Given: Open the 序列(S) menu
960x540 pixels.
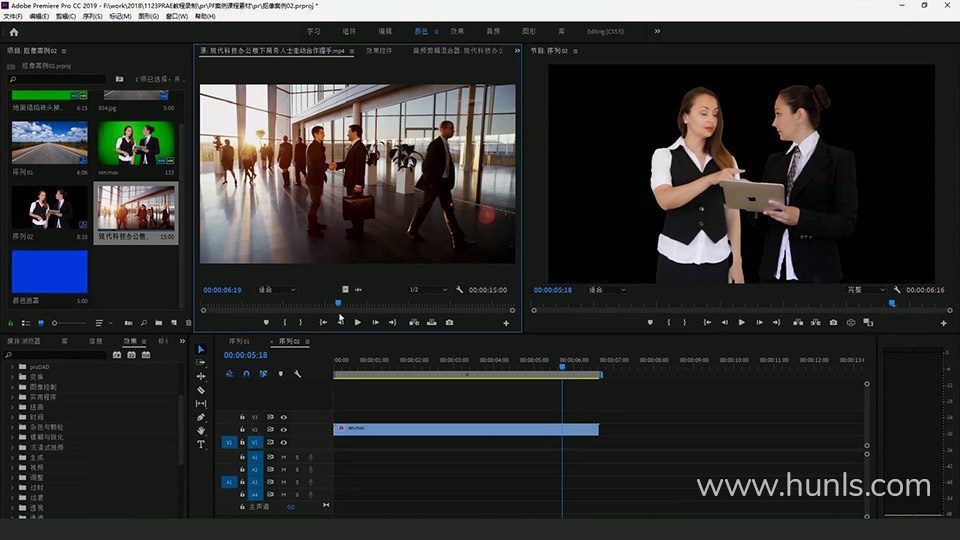Looking at the screenshot, I should point(92,17).
